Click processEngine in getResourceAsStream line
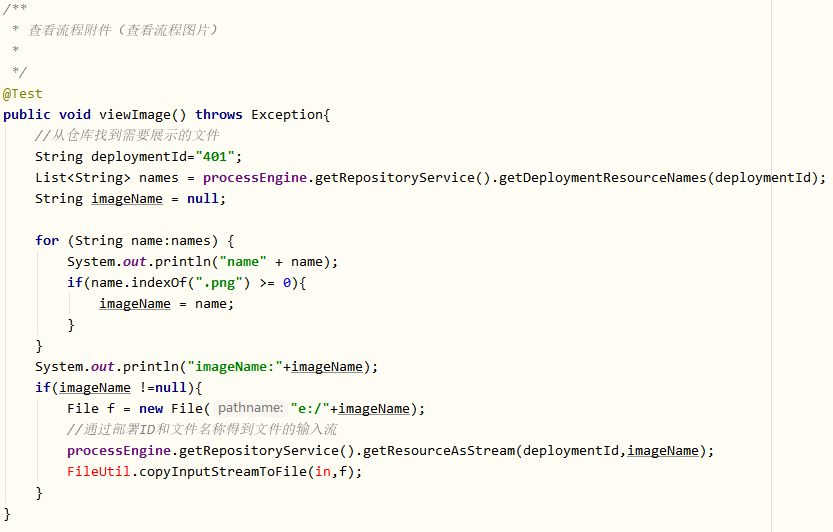833x532 pixels. point(119,451)
